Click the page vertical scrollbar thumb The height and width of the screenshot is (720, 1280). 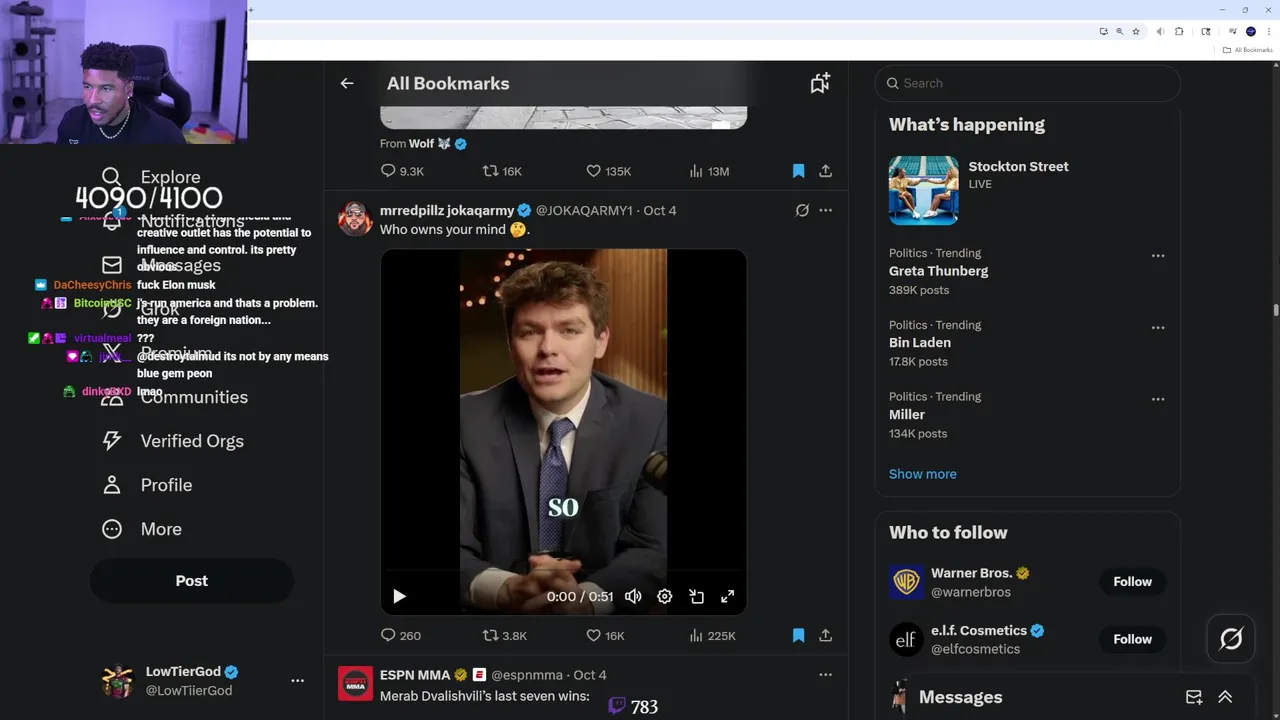click(1276, 310)
